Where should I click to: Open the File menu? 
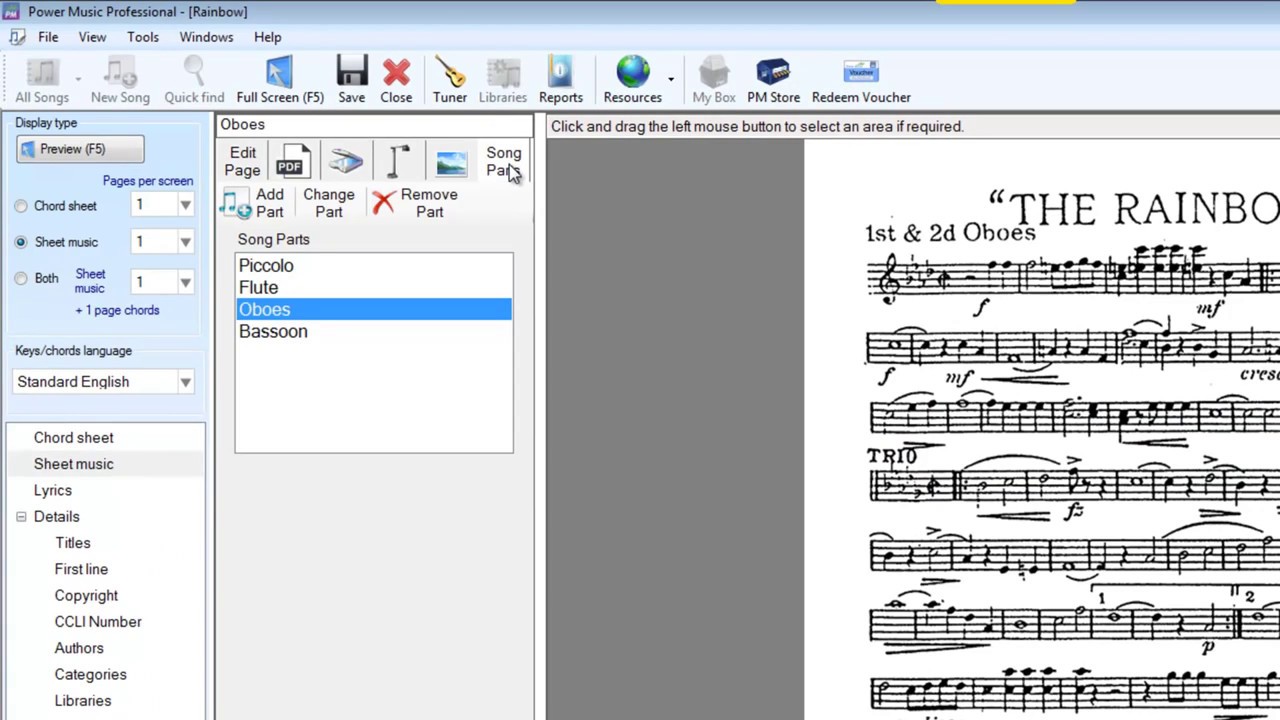(48, 37)
